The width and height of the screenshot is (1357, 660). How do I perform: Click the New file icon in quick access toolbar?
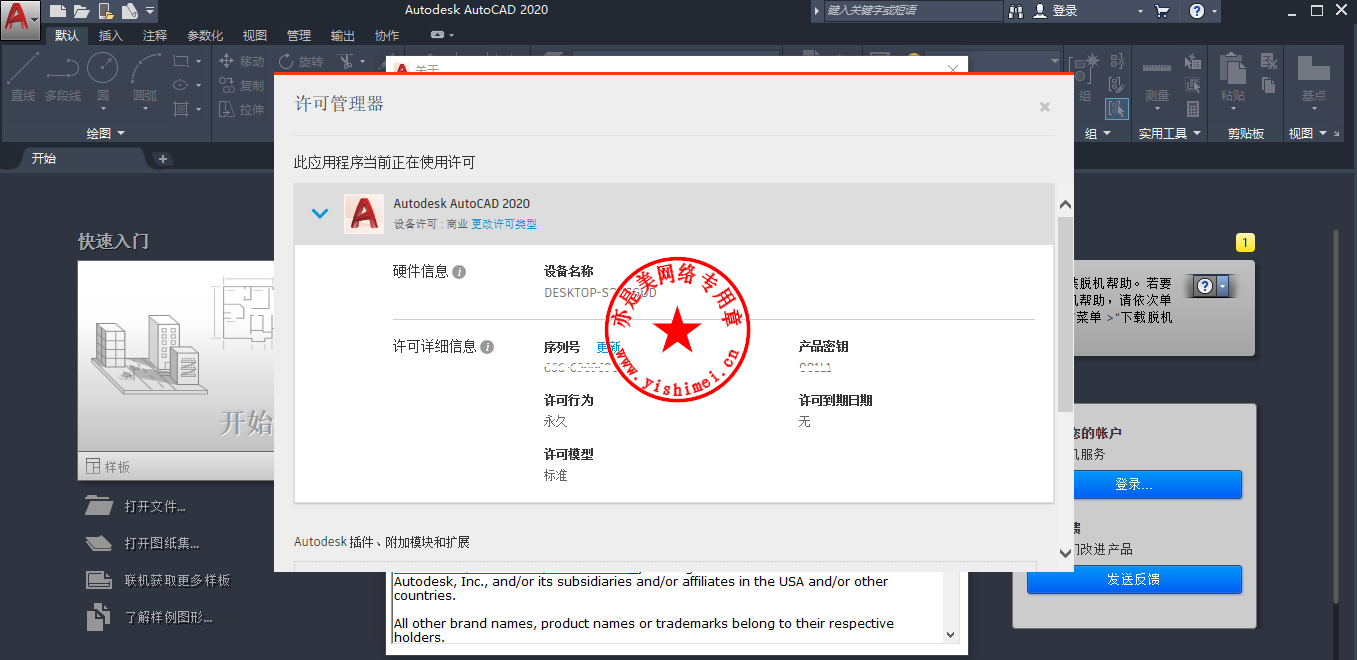click(58, 11)
